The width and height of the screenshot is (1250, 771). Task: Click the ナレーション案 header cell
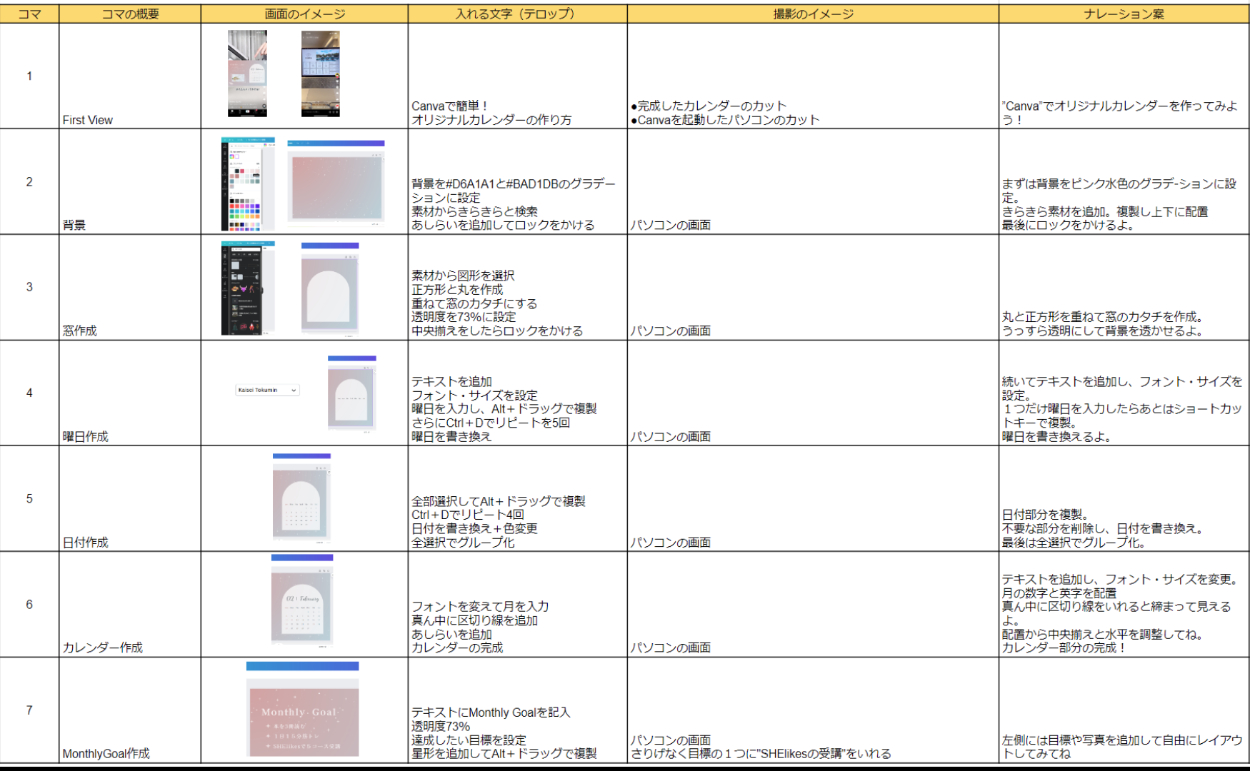tap(1124, 15)
